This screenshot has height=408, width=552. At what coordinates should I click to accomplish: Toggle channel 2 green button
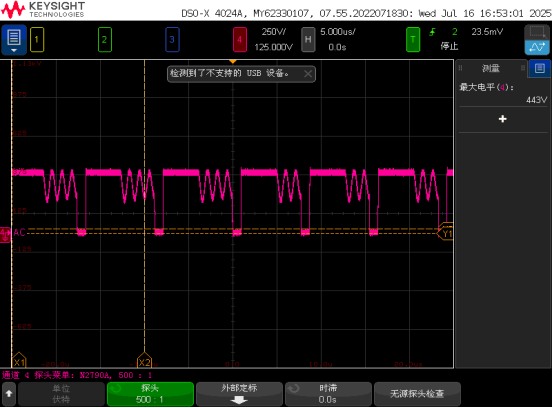click(105, 39)
